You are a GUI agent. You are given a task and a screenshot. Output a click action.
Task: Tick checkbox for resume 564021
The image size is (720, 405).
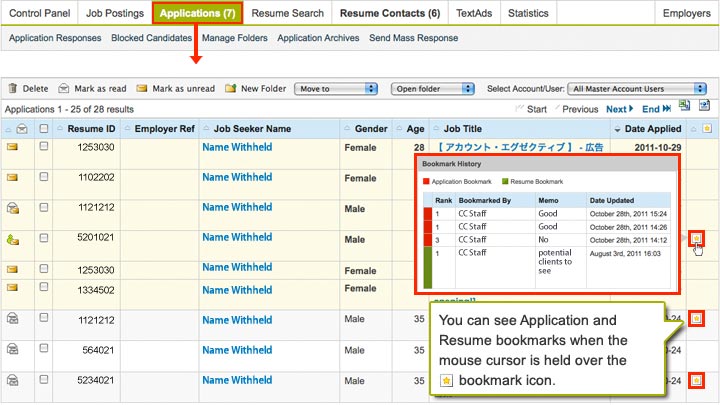coord(44,348)
